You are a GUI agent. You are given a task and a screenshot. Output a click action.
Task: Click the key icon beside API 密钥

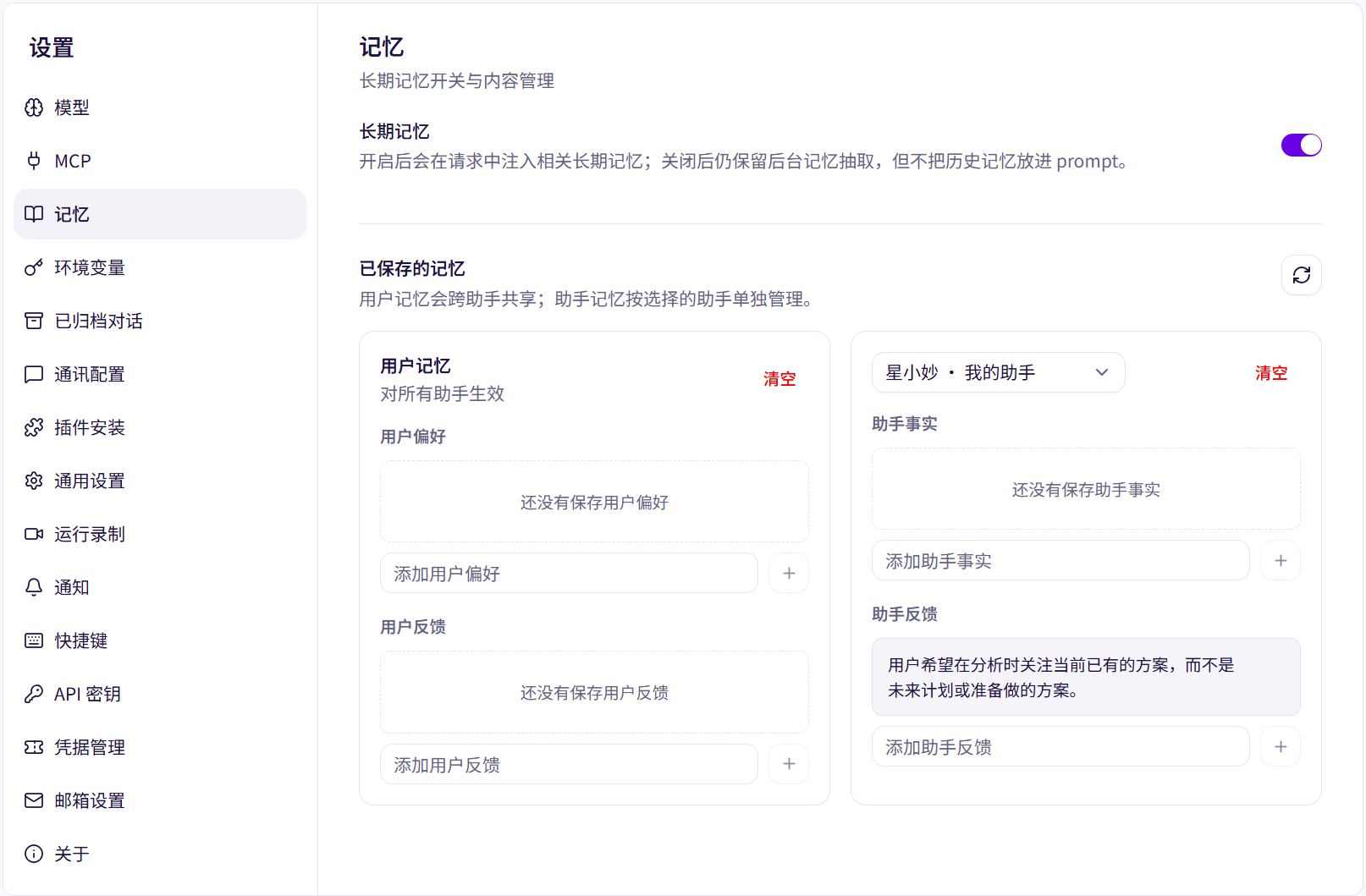[34, 694]
